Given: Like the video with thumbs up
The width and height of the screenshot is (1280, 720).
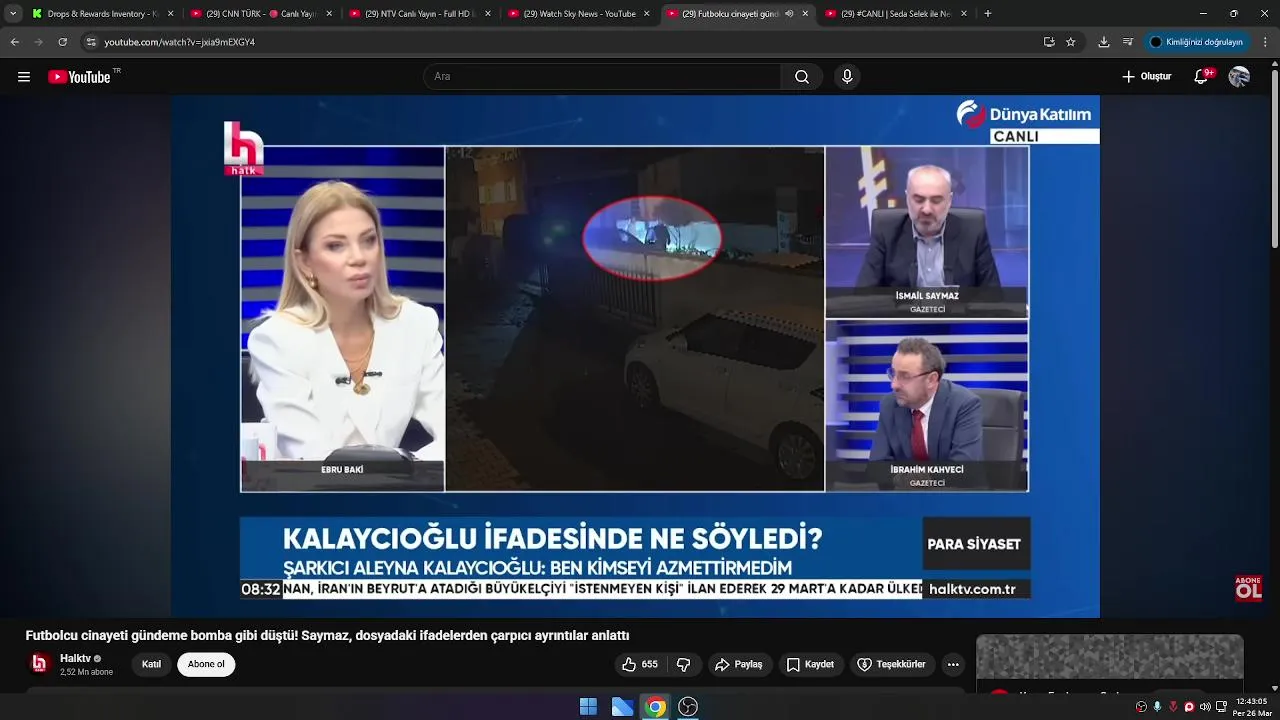Looking at the screenshot, I should [639, 664].
